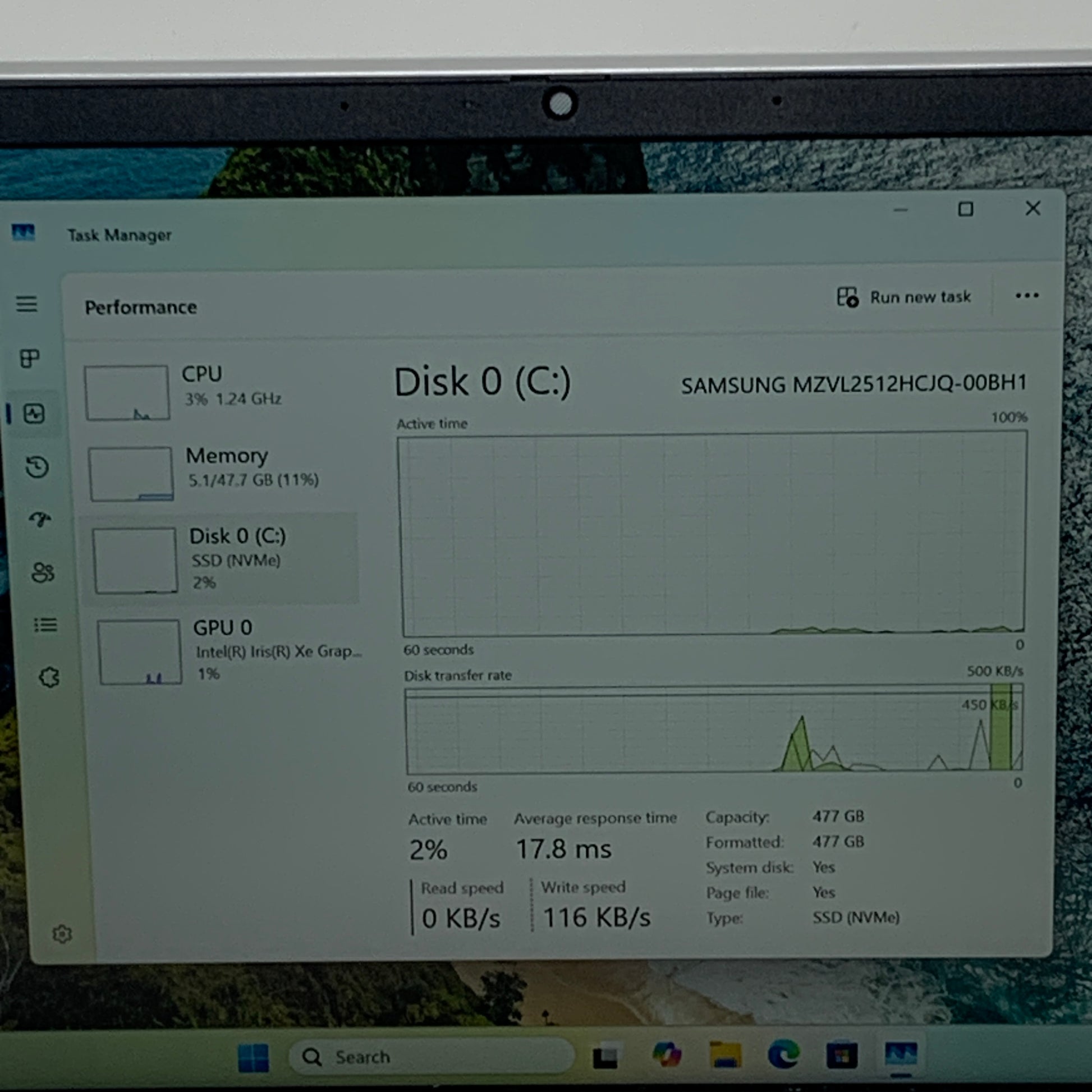
Task: Launch Copilot from the taskbar
Action: point(667,1055)
